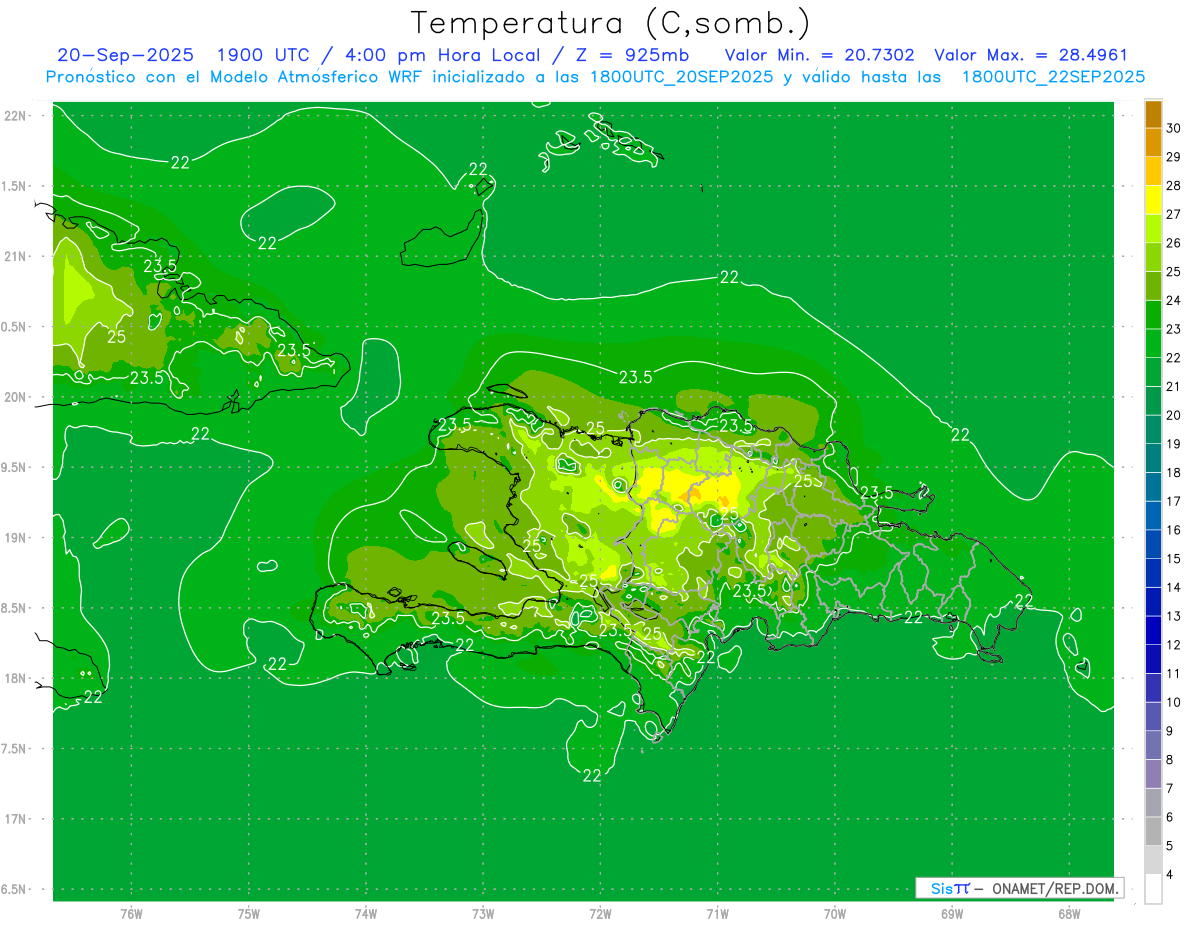The width and height of the screenshot is (1200, 927).
Task: Click the 68W longitude axis label
Action: (x=1068, y=913)
